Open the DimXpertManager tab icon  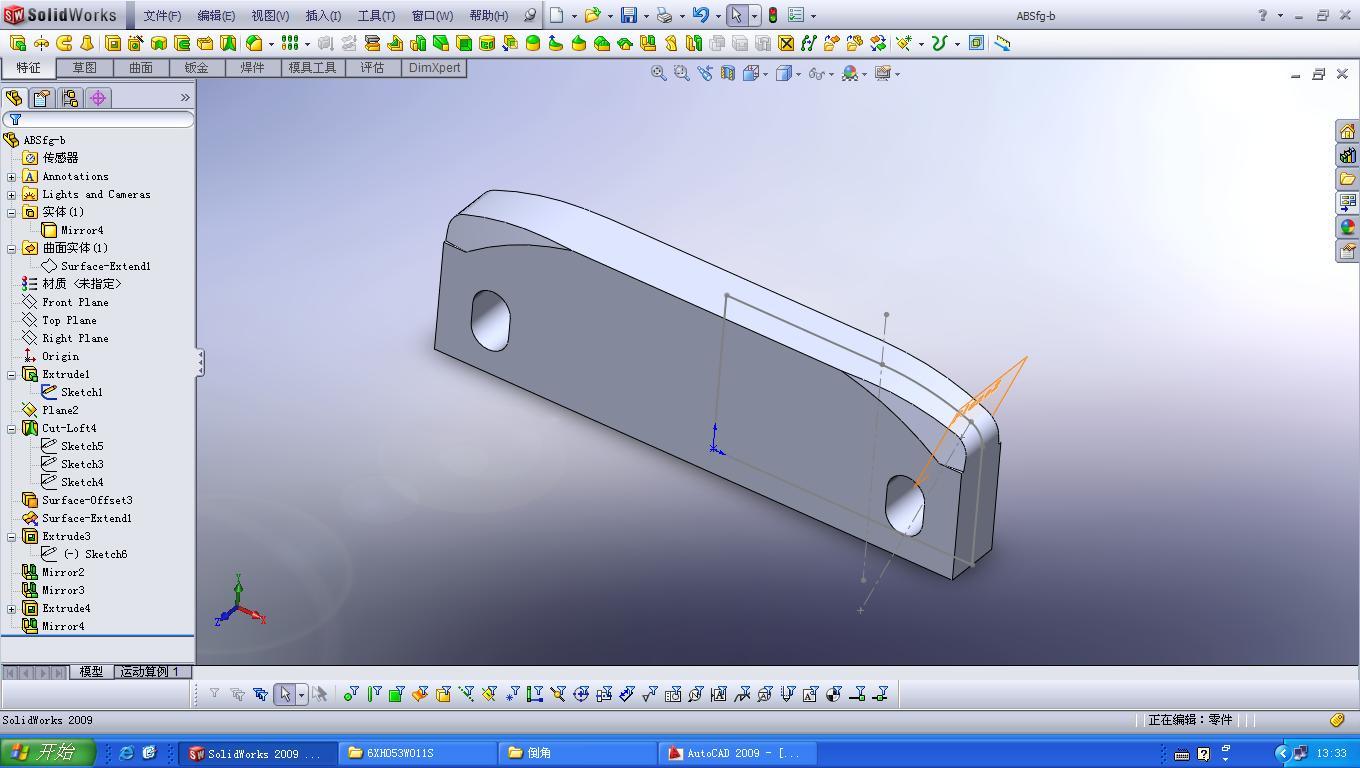coord(97,98)
